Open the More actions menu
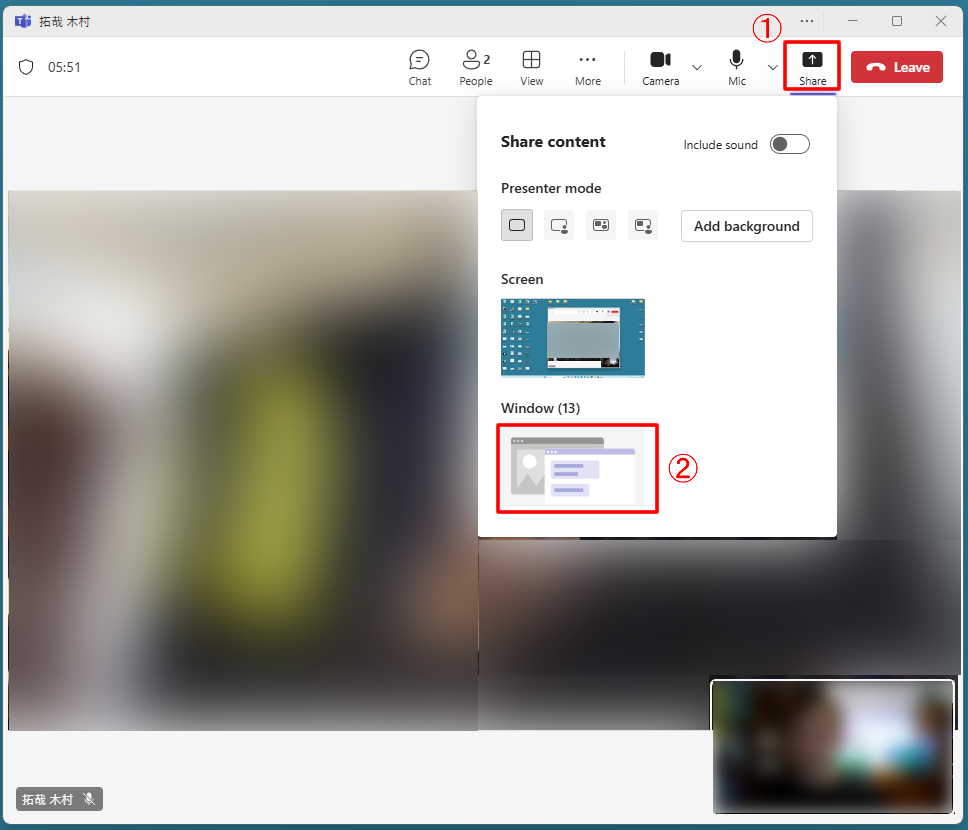968x830 pixels. point(587,67)
